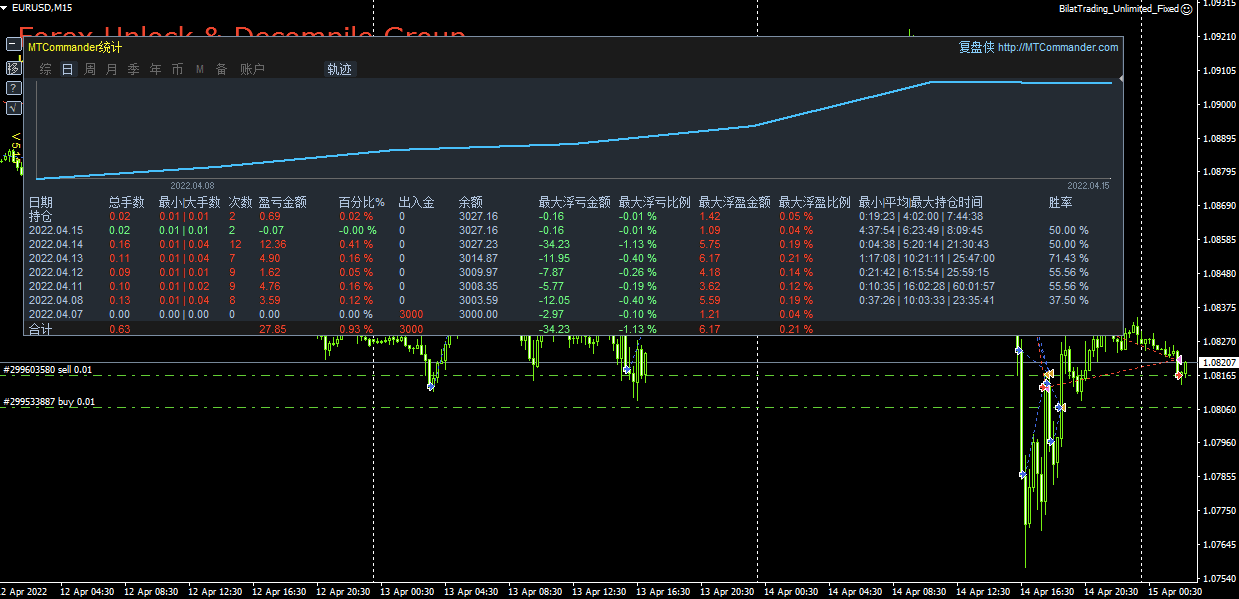Switch to the 周 weekly tab
Image resolution: width=1239 pixels, height=599 pixels.
pos(90,70)
